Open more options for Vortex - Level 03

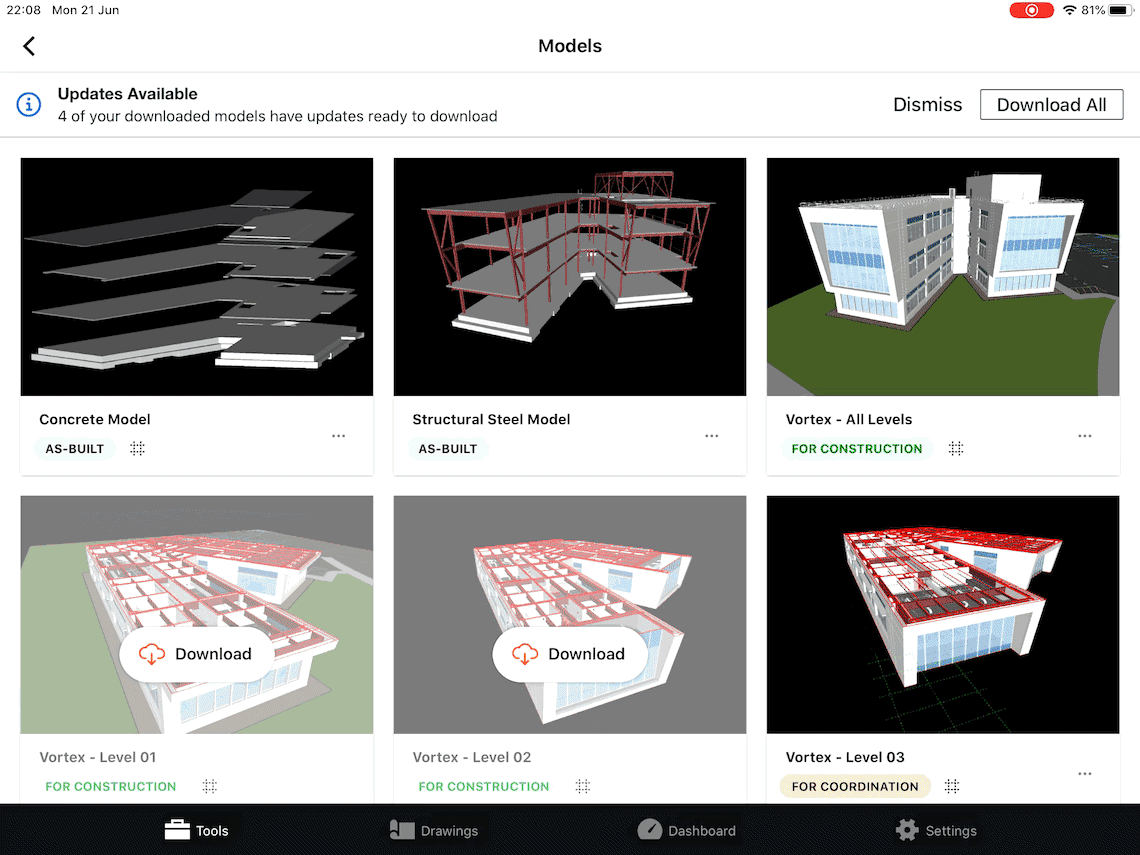coord(1085,774)
